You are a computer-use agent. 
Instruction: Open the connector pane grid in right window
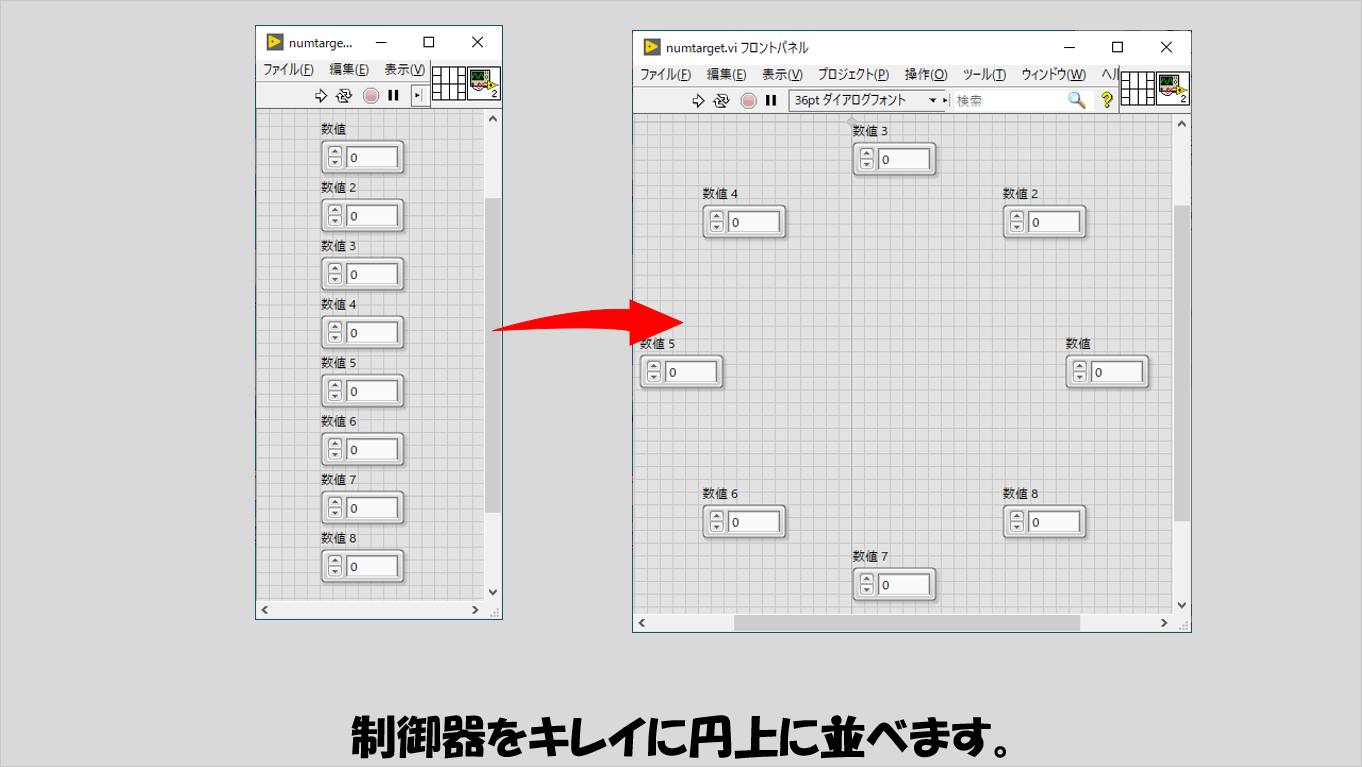1137,88
